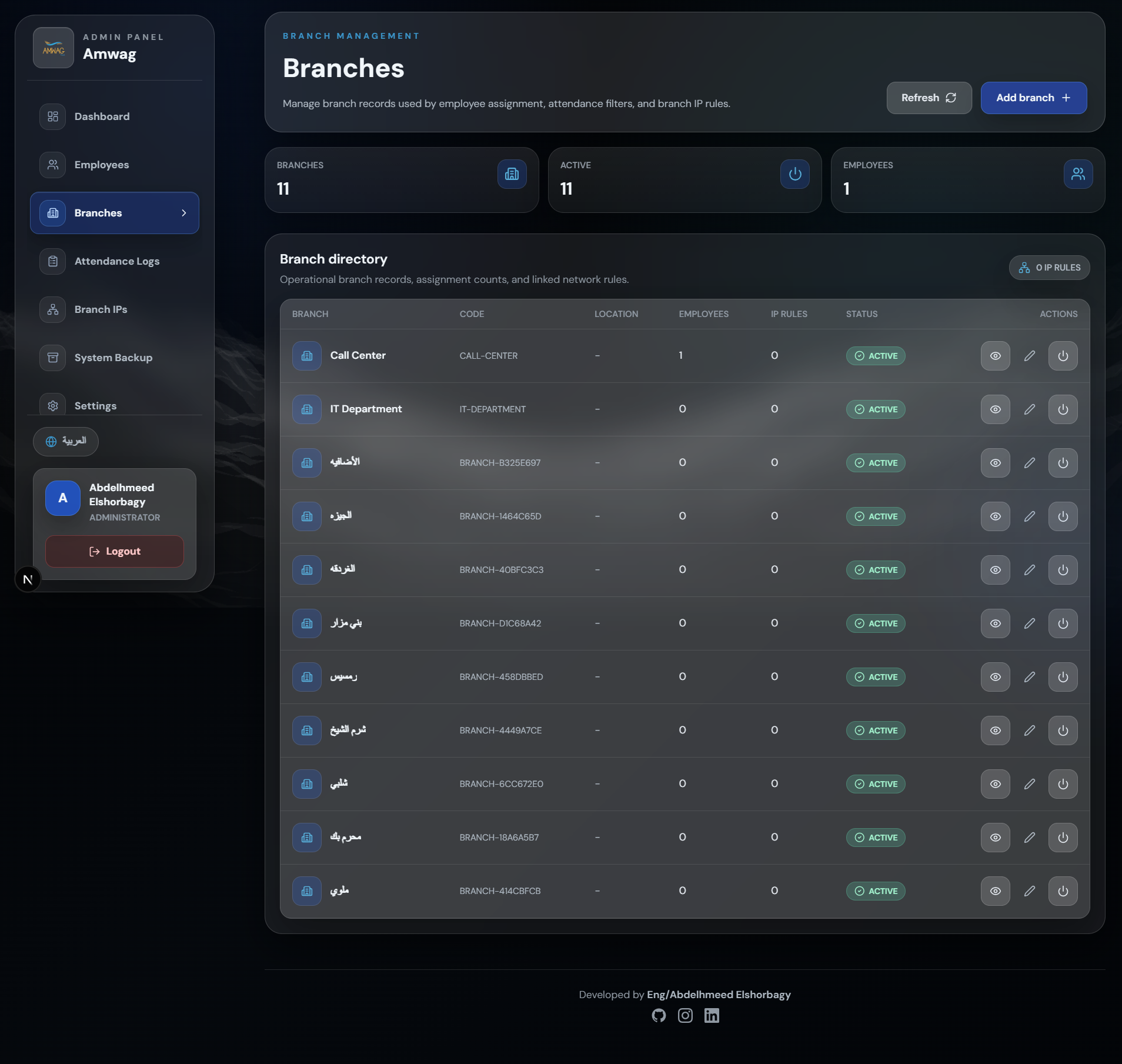
Task: Toggle power for BRANCH-B325E697
Action: (1063, 463)
